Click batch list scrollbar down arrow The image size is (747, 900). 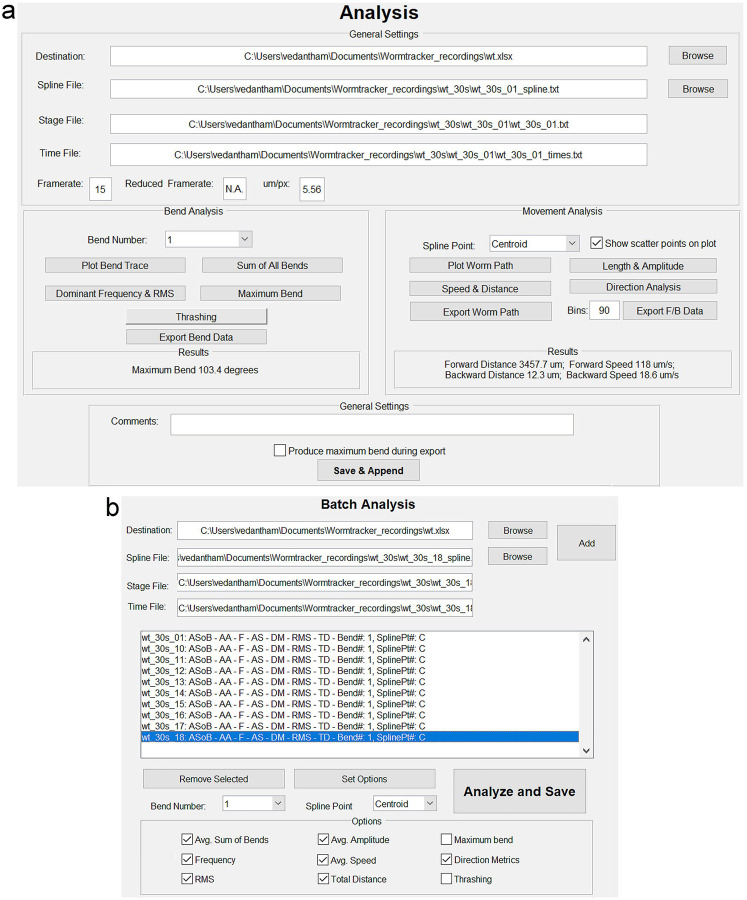point(586,750)
